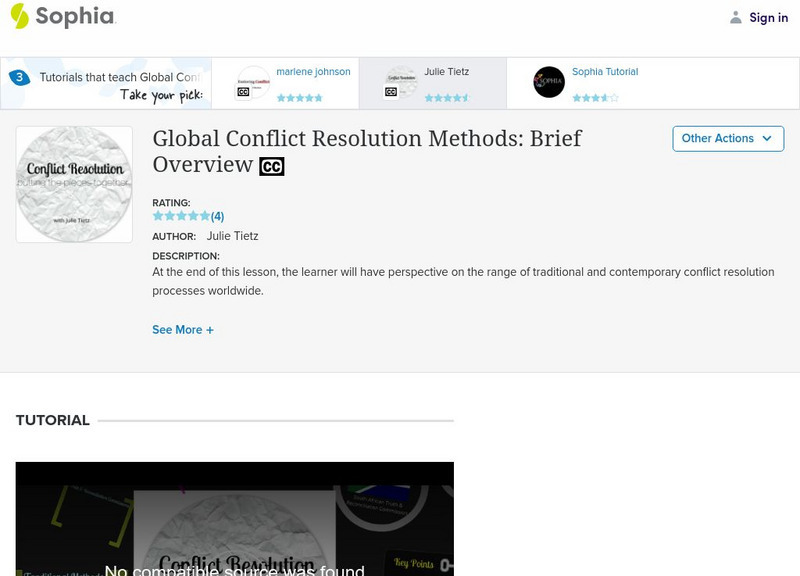This screenshot has width=800, height=576.
Task: Open the Sophia Tutorial link
Action: [x=605, y=72]
